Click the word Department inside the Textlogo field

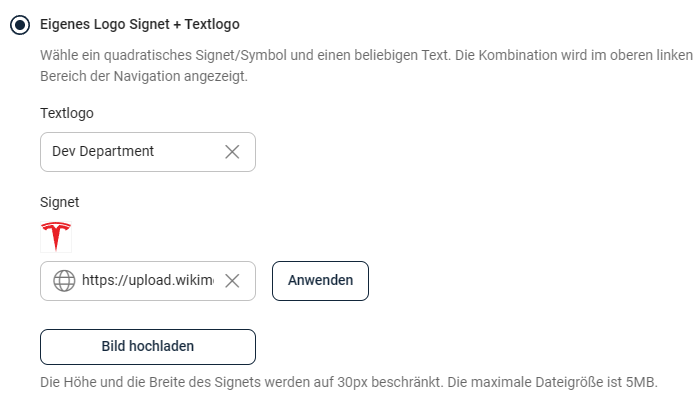pos(117,151)
